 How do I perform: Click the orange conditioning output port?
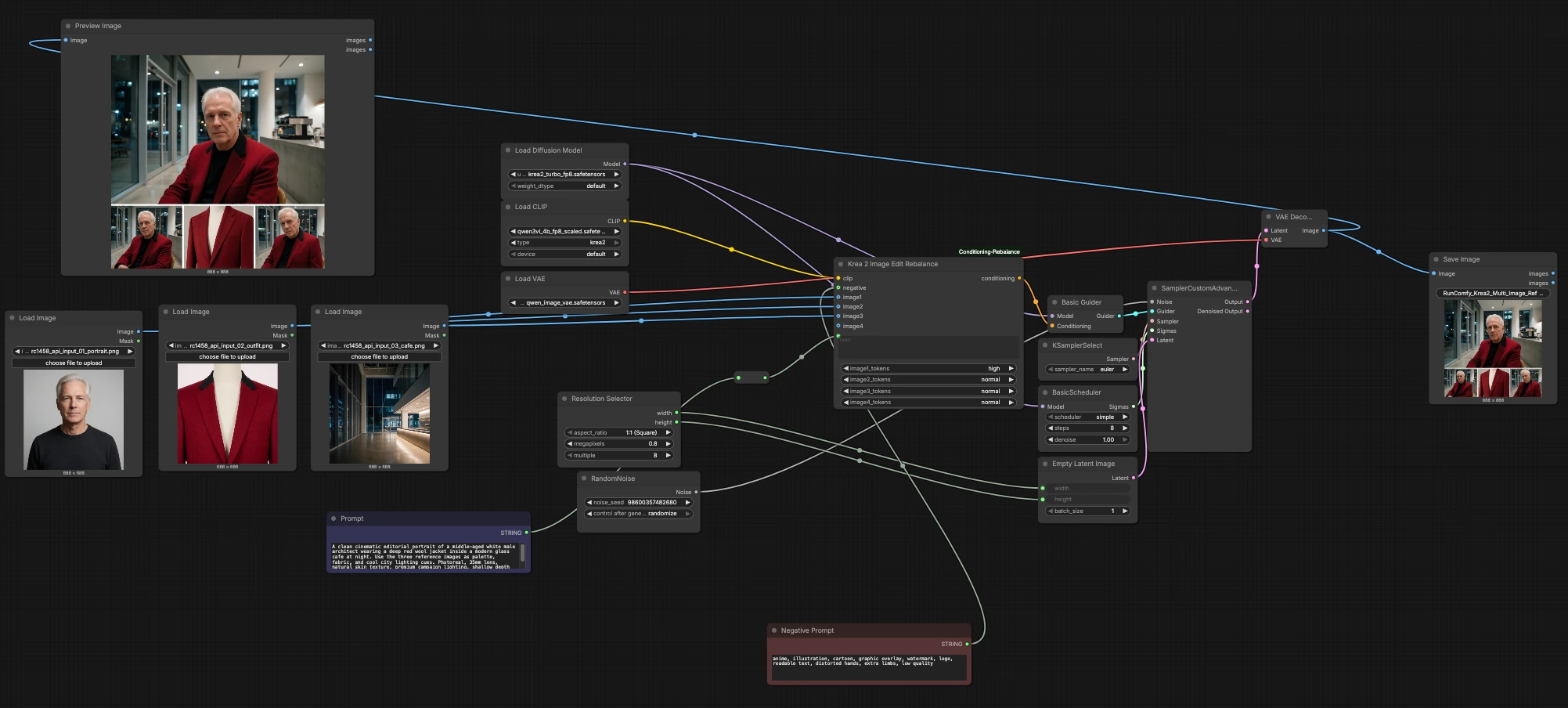[x=1019, y=278]
